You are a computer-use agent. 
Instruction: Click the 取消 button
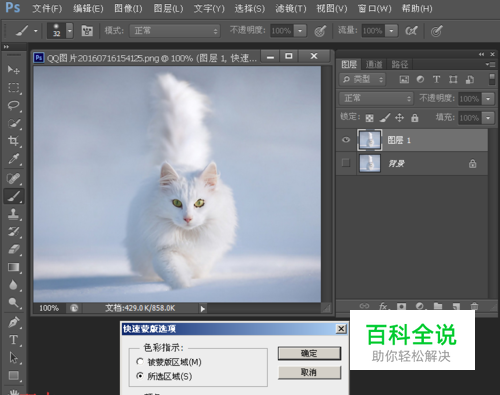[309, 372]
